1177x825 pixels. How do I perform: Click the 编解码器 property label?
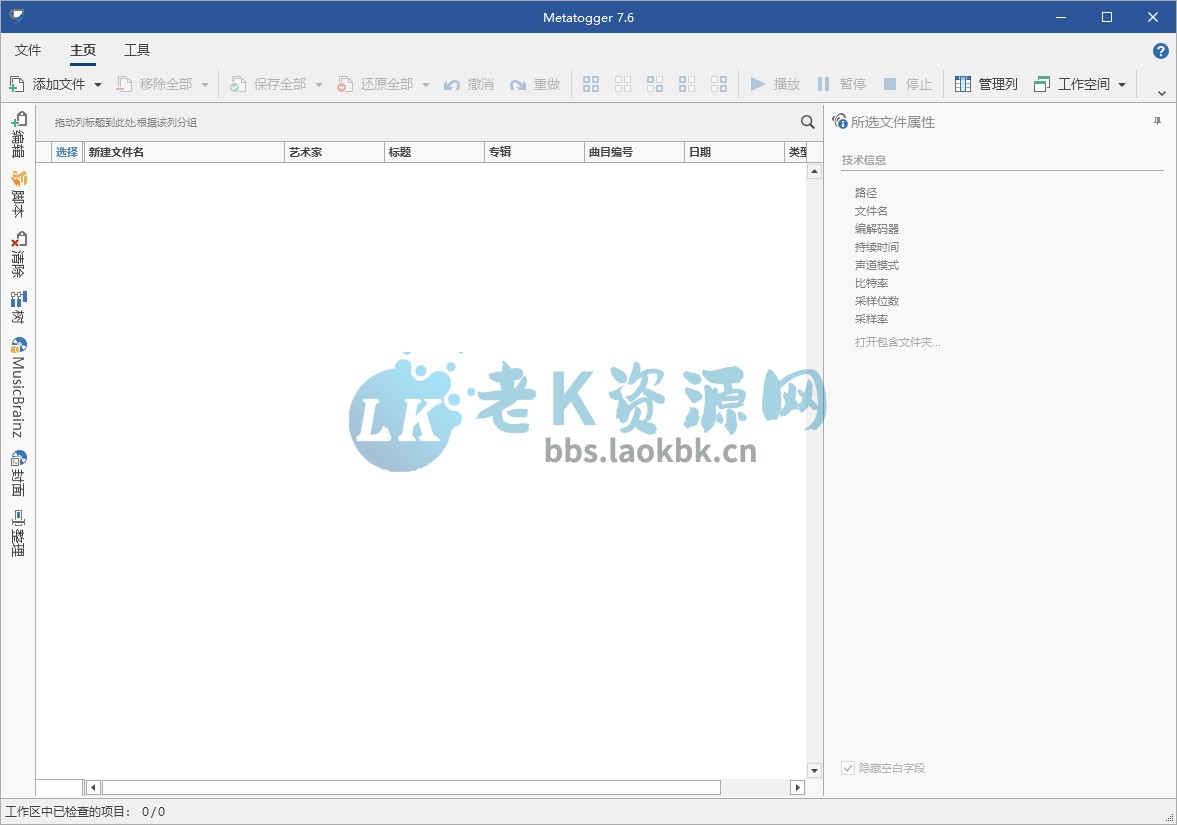[x=877, y=229]
